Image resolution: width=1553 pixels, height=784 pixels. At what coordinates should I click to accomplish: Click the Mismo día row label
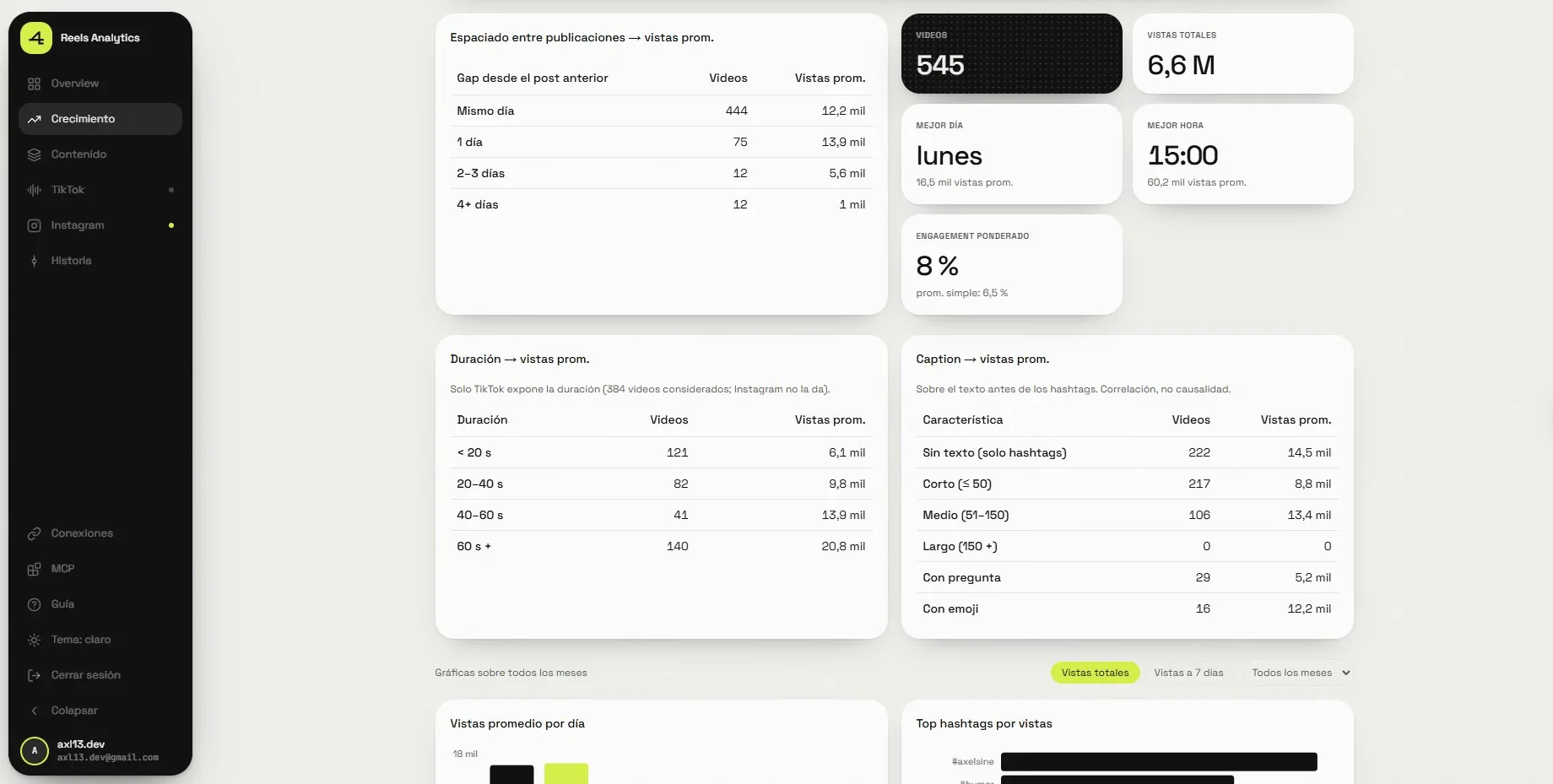coord(485,111)
